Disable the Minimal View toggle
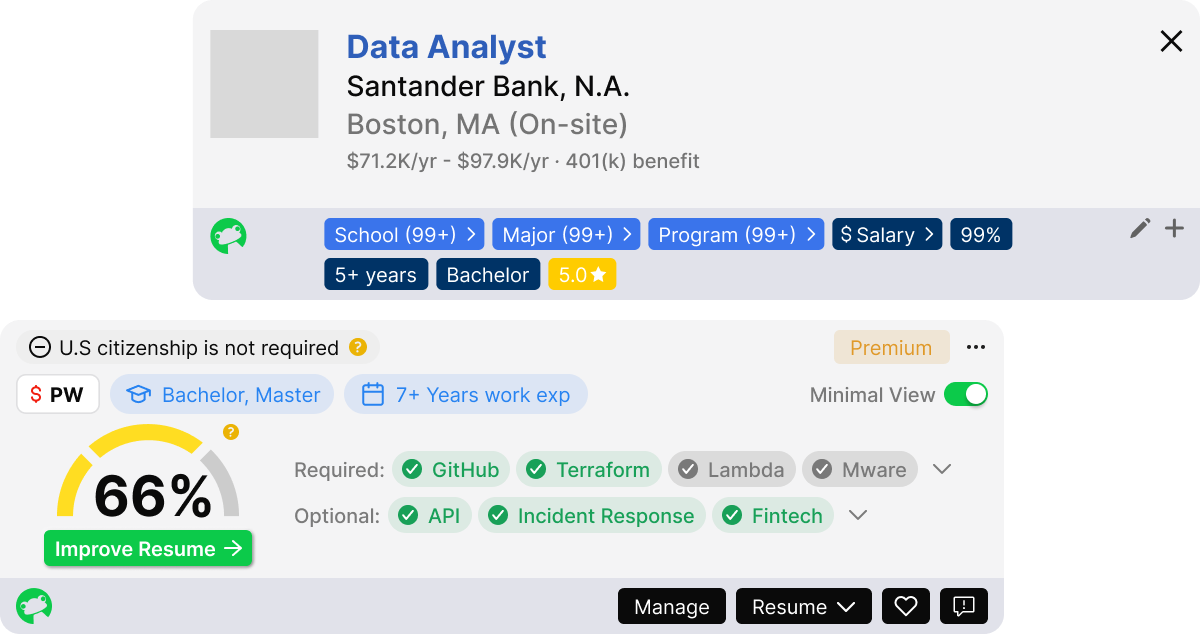Screen dimensions: 1200x634 coord(966,395)
